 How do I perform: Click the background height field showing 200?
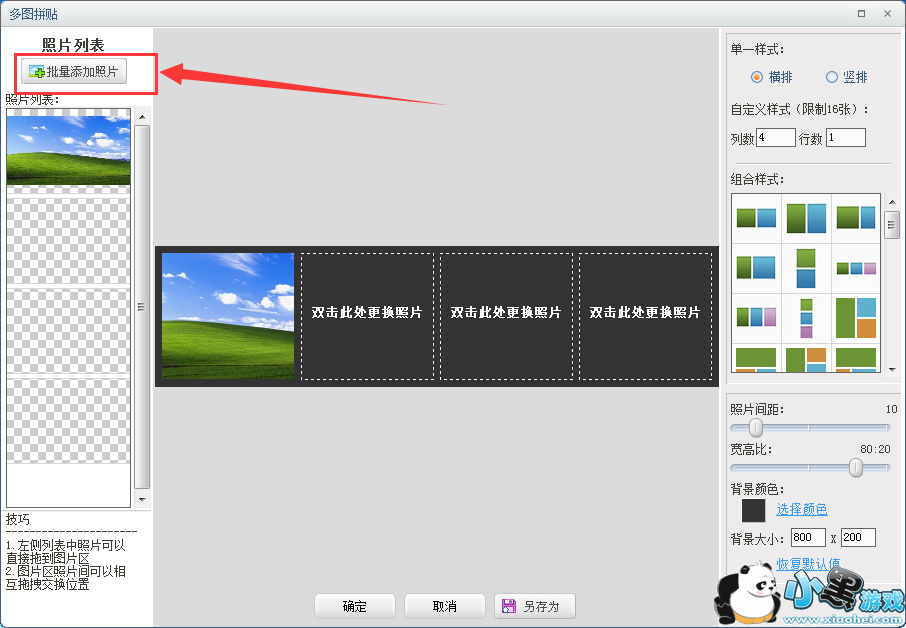tap(858, 537)
